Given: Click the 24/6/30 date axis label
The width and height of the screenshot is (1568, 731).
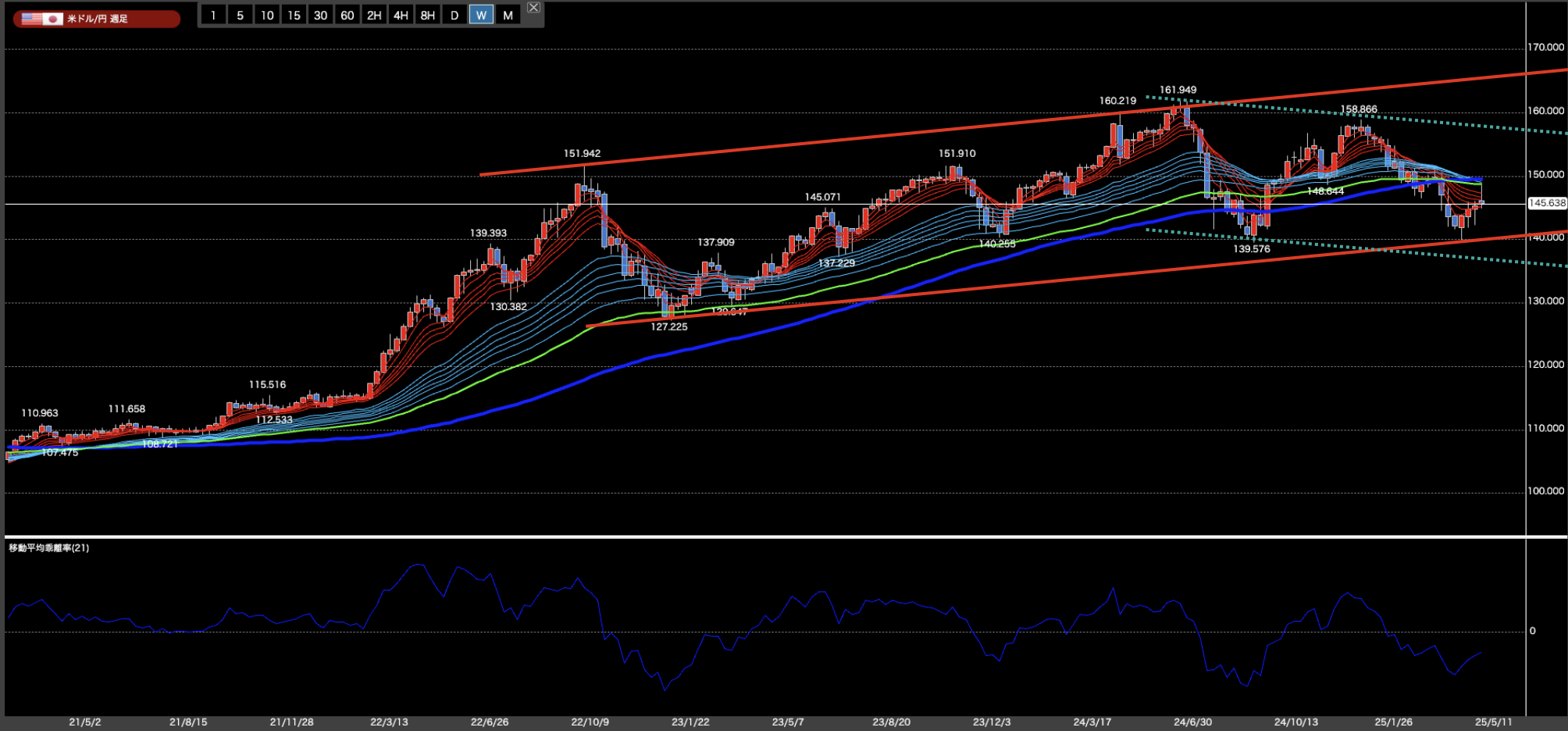Looking at the screenshot, I should 1192,722.
